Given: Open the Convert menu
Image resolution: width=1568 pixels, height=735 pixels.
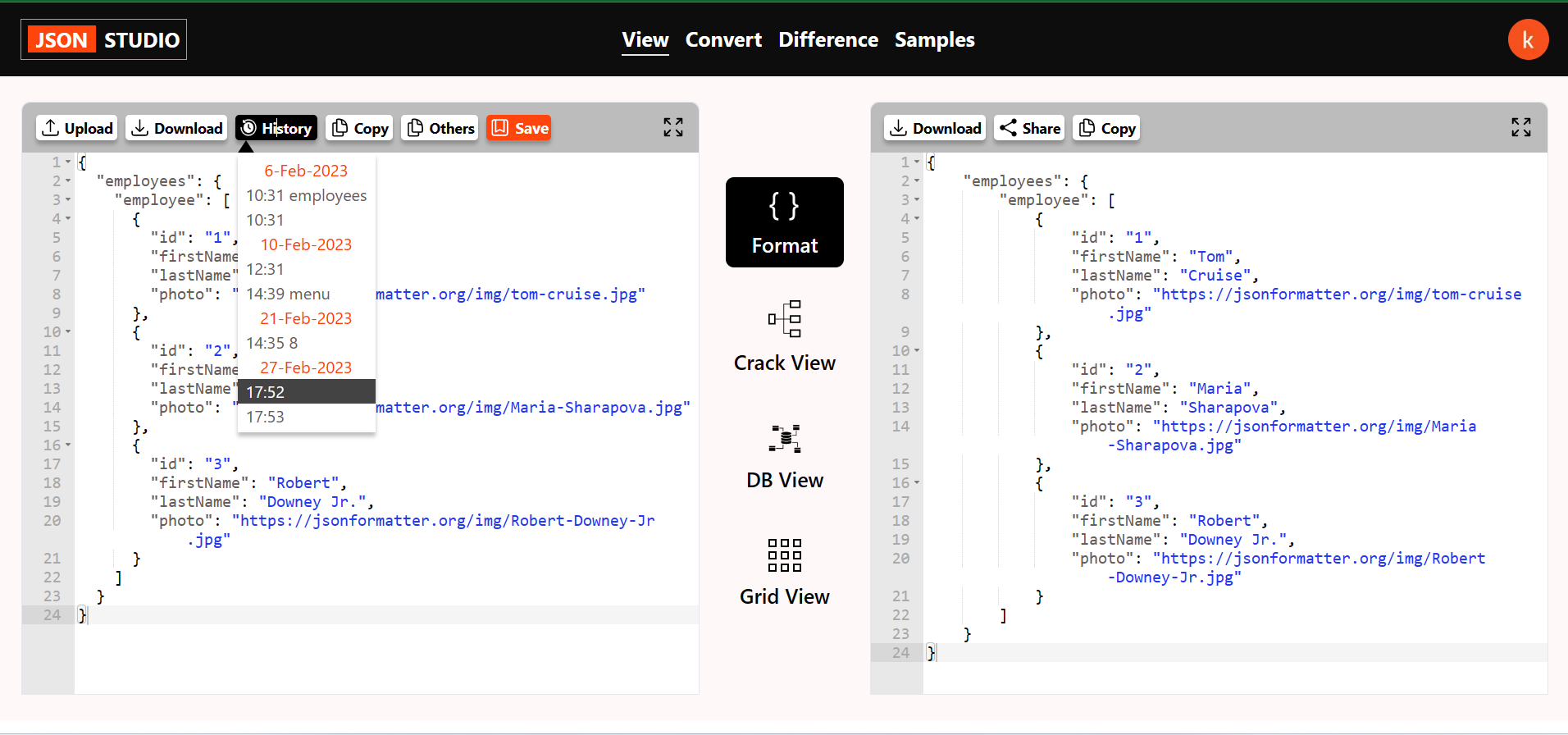Looking at the screenshot, I should 723,39.
